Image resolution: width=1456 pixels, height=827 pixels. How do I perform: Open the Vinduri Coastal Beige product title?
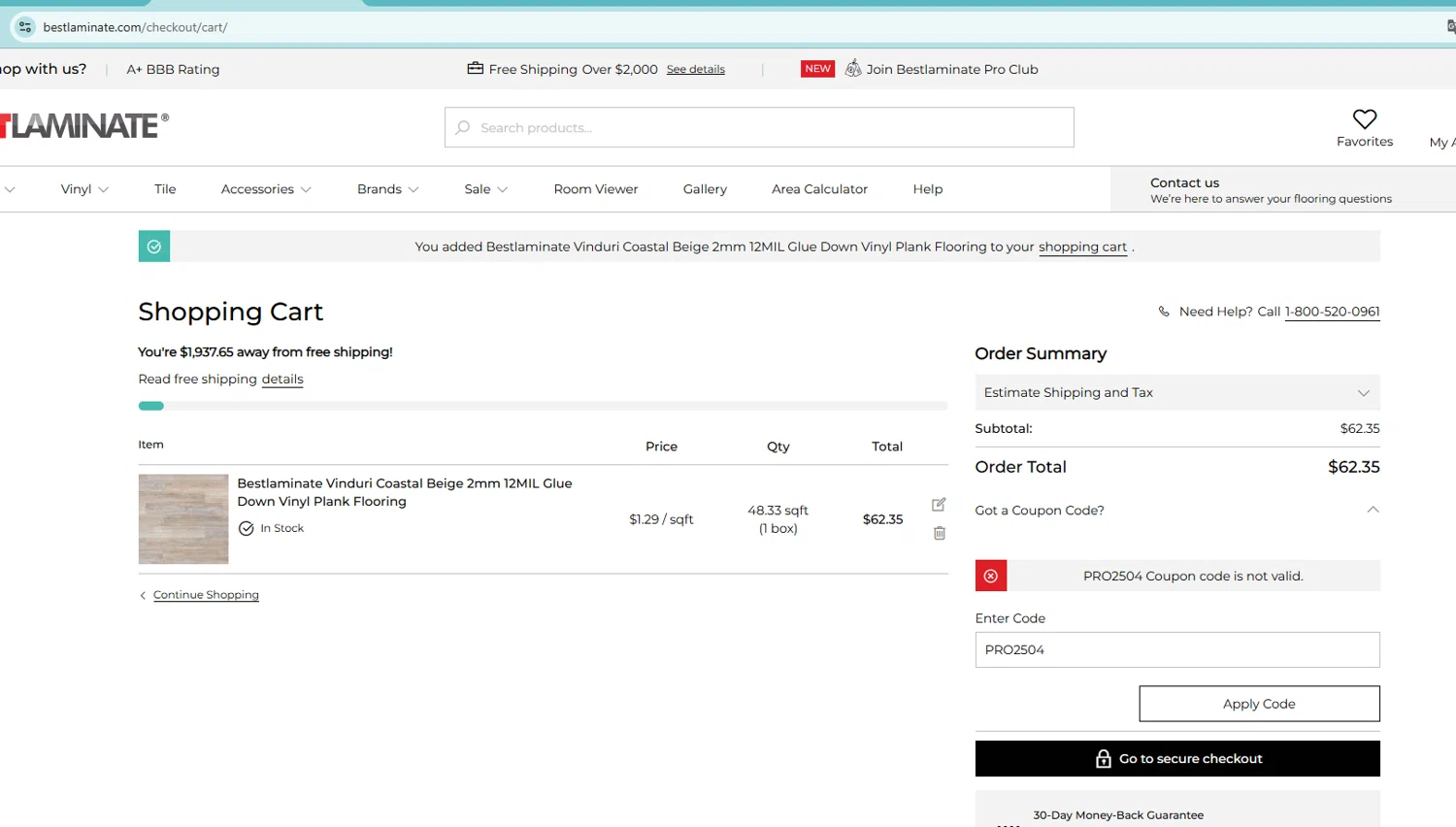pos(405,492)
